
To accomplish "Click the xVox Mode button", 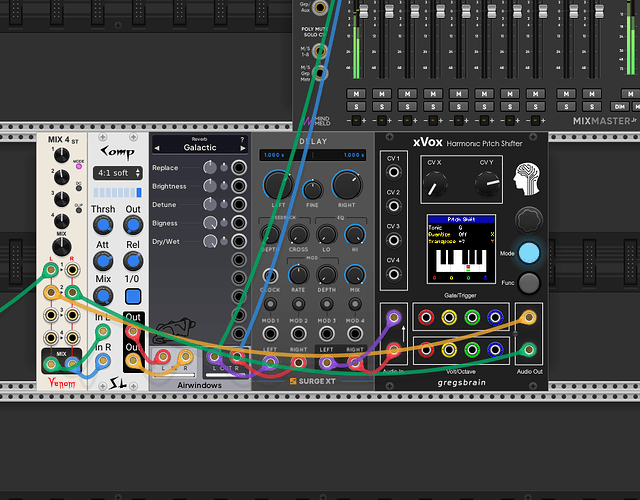I will pos(529,253).
